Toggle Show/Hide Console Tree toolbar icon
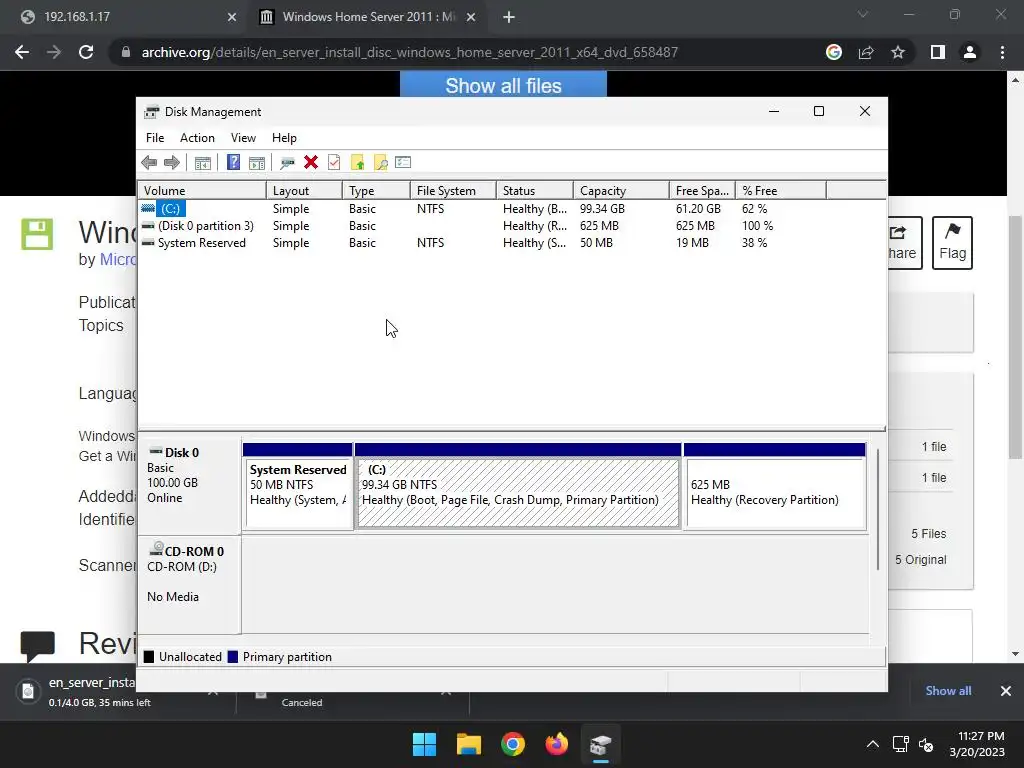This screenshot has height=768, width=1024. click(202, 163)
